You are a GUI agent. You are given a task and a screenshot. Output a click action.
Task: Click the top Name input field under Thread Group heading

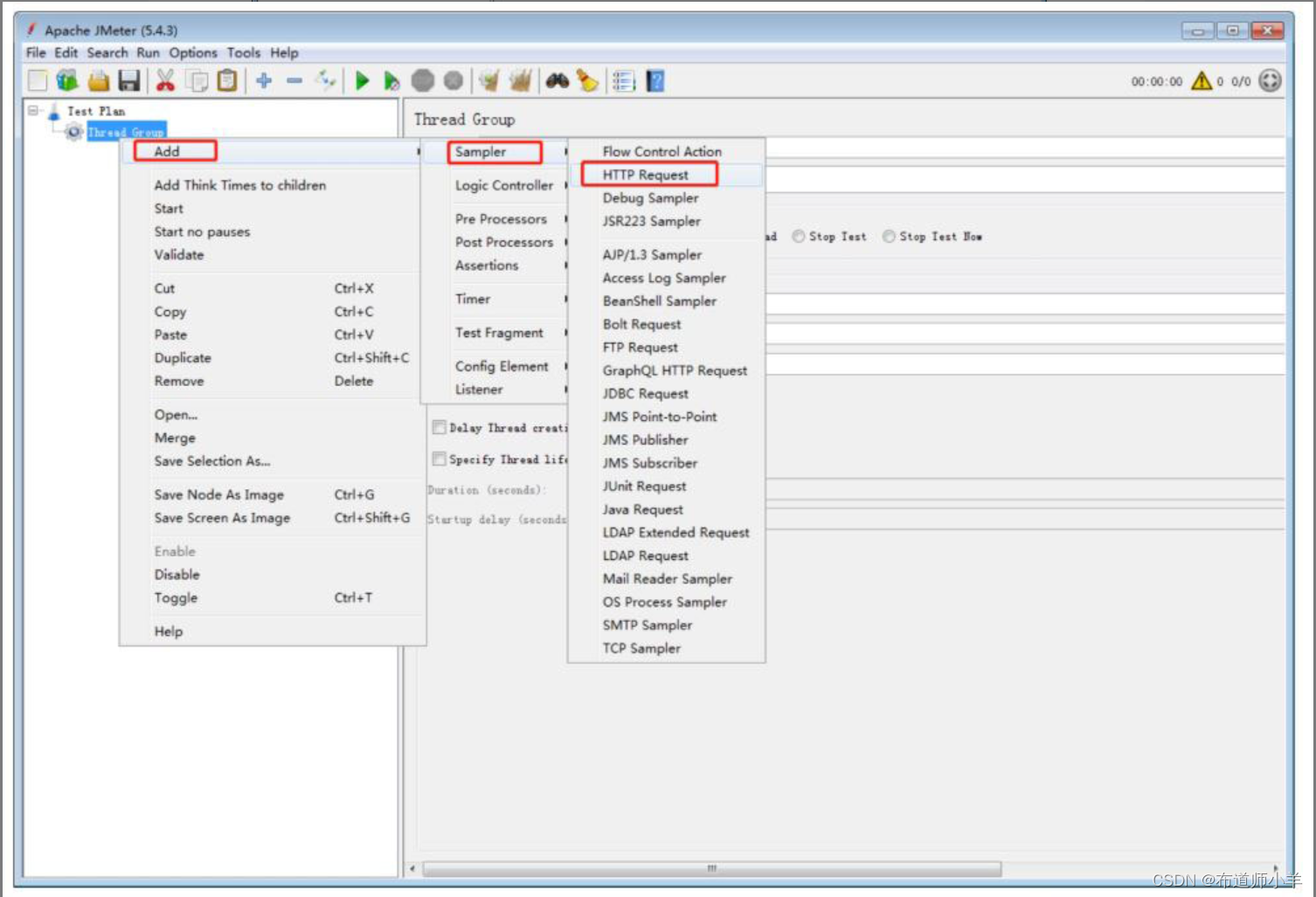click(1025, 148)
